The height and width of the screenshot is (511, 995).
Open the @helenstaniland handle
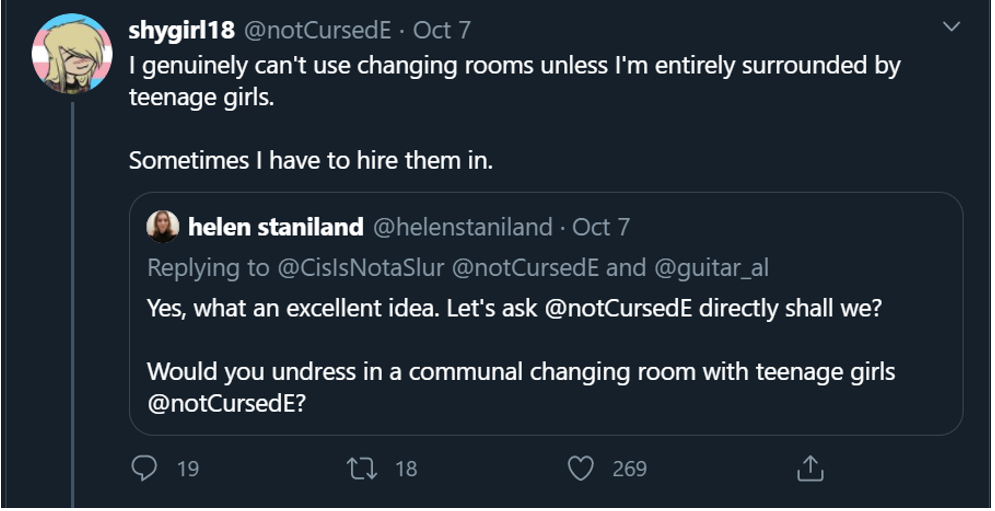click(463, 227)
